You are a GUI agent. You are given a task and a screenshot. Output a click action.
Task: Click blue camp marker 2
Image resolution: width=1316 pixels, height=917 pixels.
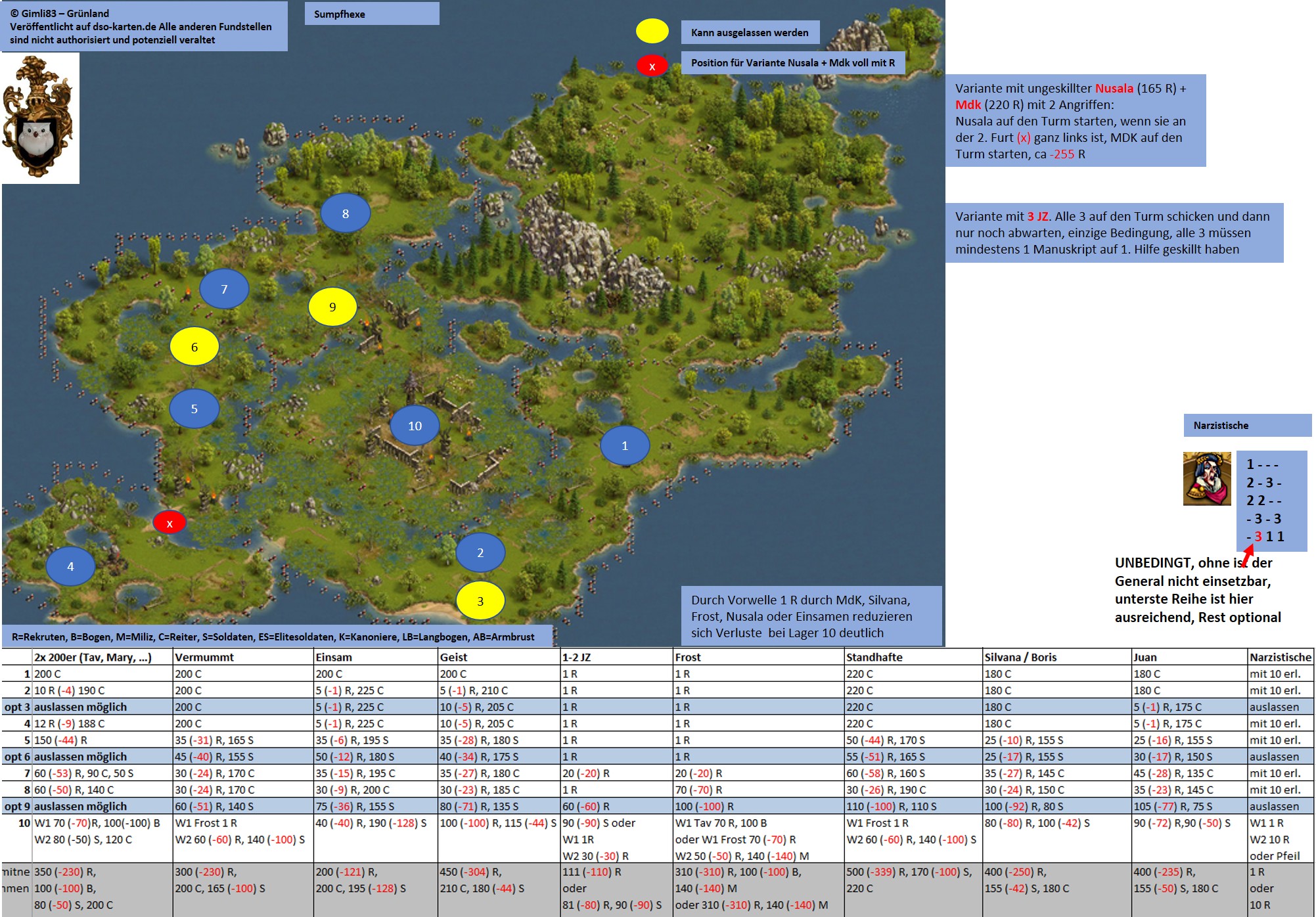(x=480, y=552)
